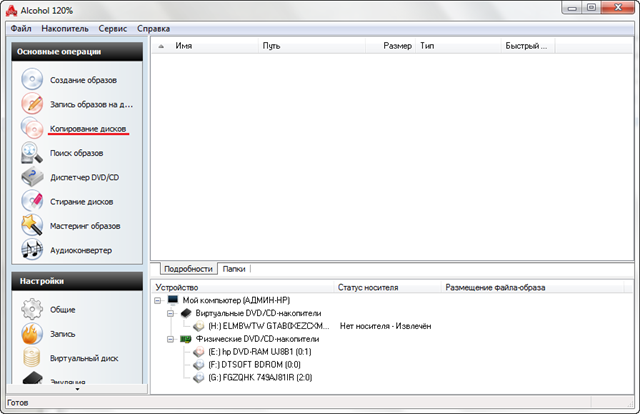Collapse Физические DVD/CD-накопители node
The image size is (640, 414).
(170, 339)
